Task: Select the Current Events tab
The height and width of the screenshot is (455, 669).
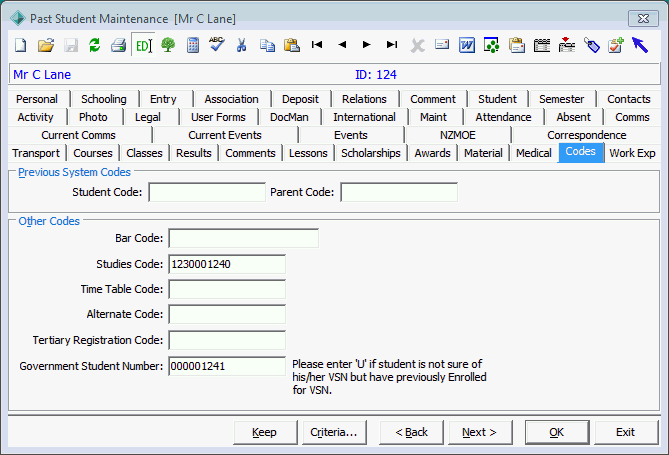Action: 224,135
